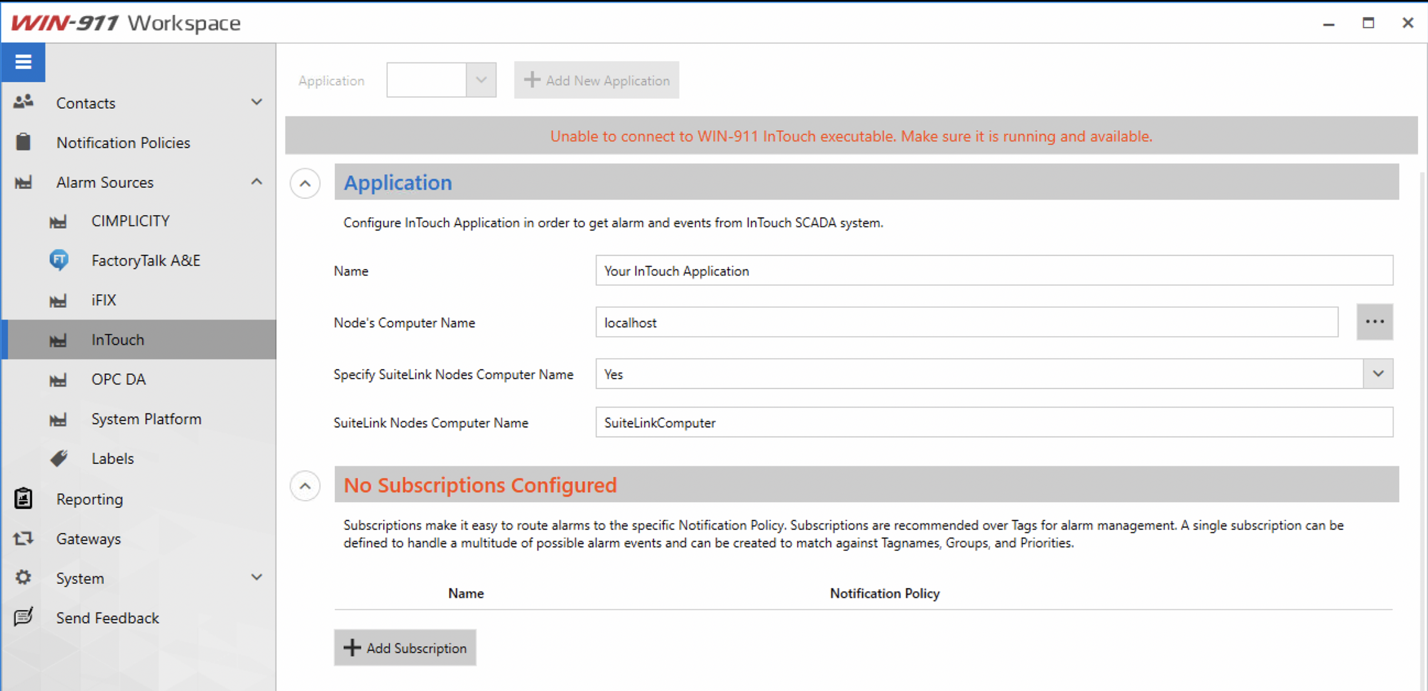The height and width of the screenshot is (691, 1428).
Task: Select System Platform alarm source
Action: tap(138, 419)
